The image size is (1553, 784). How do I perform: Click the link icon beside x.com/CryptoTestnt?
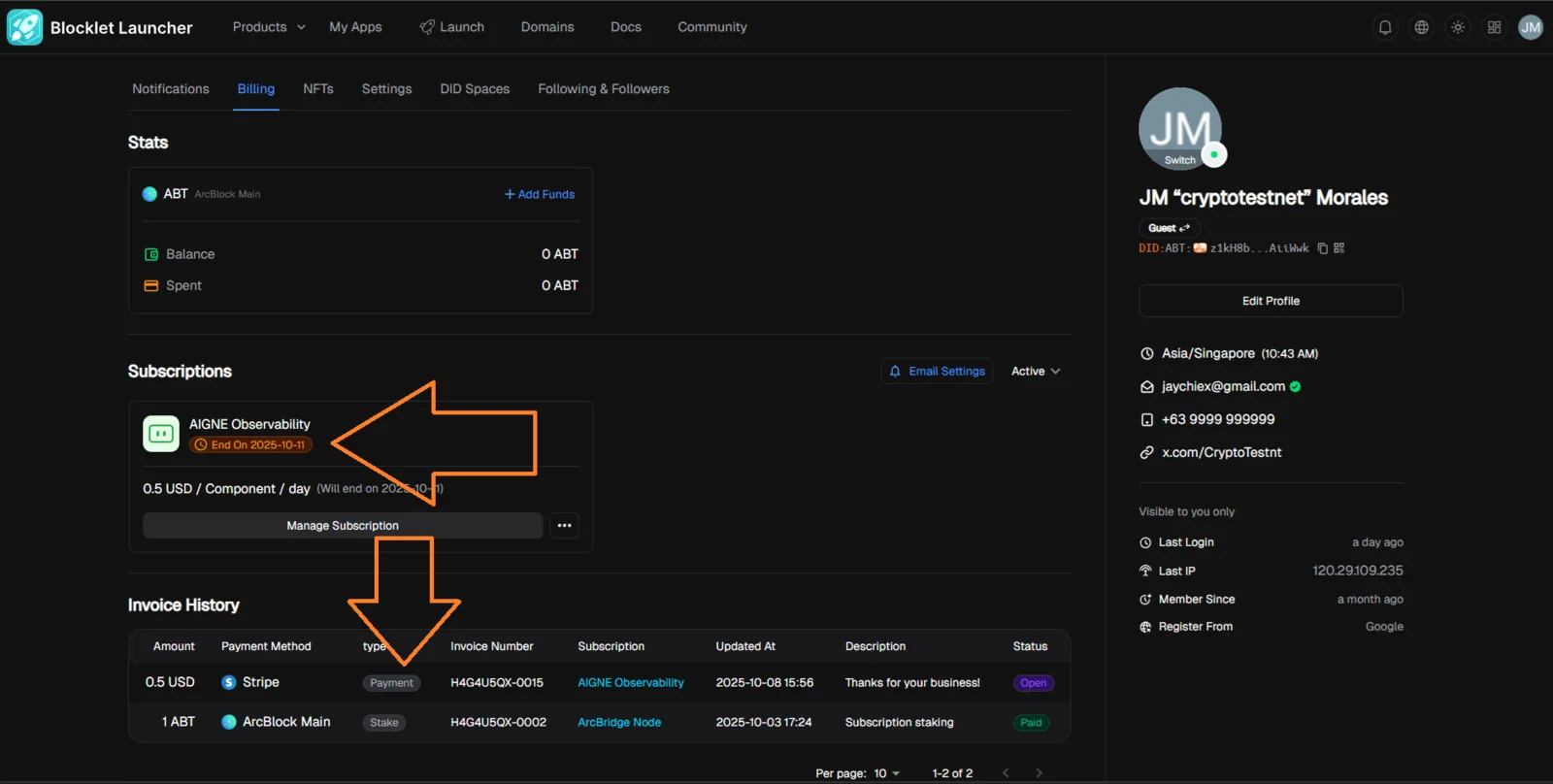click(x=1146, y=453)
